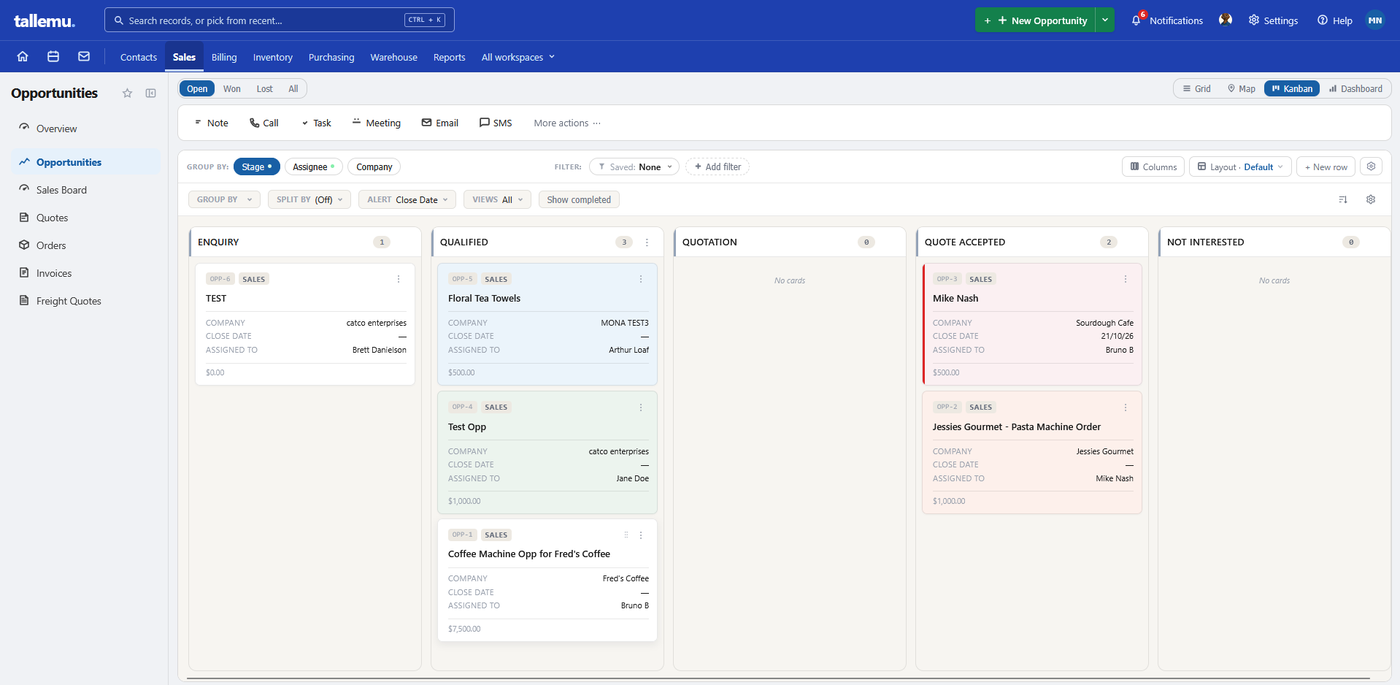1400x685 pixels.
Task: Open three-dot menu on Test Opp card
Action: pyautogui.click(x=641, y=407)
